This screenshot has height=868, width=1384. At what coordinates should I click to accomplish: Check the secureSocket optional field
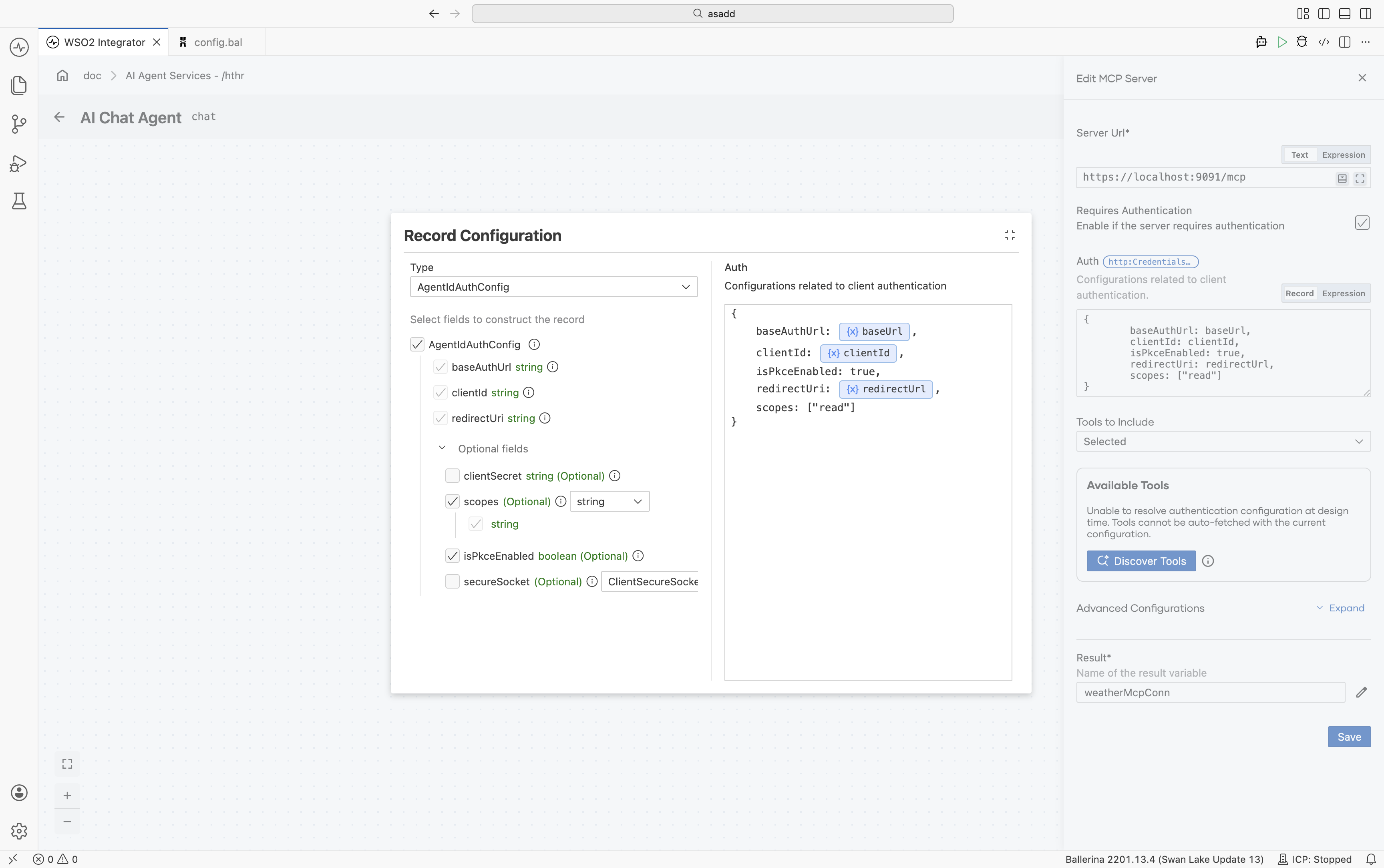(x=453, y=582)
